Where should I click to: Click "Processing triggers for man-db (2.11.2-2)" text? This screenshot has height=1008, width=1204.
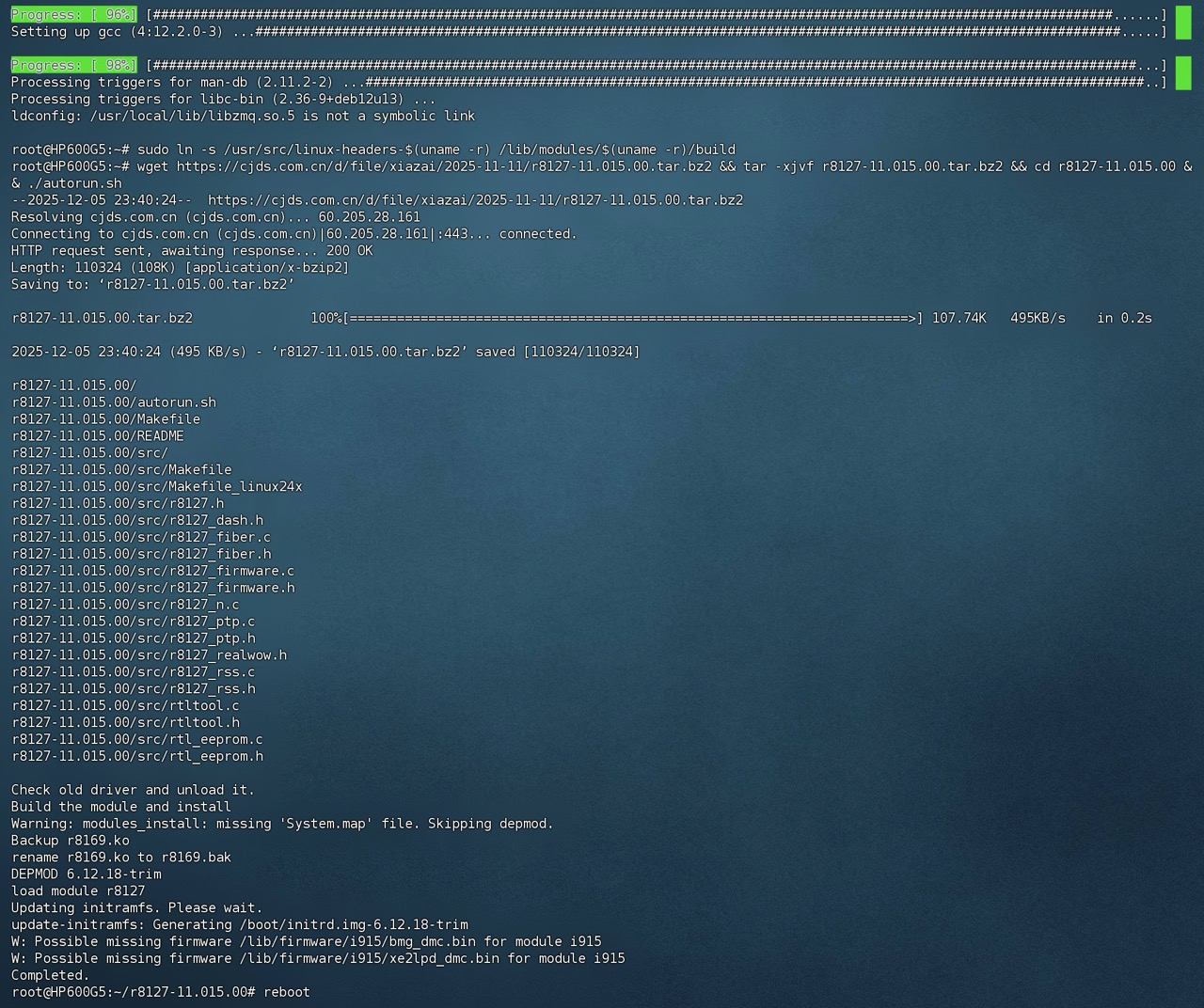coord(172,83)
